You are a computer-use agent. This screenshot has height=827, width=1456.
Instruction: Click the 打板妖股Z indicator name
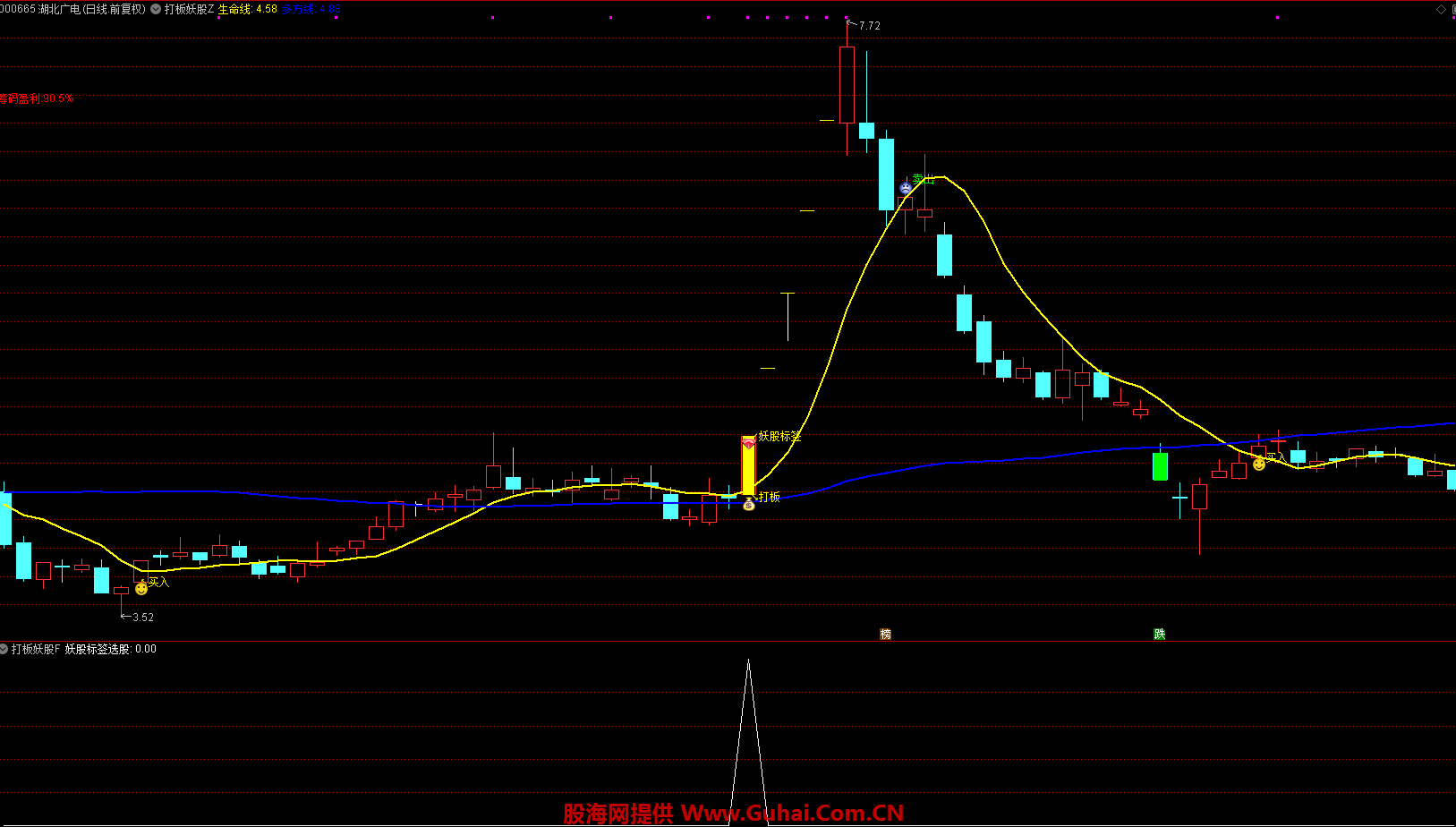[x=190, y=9]
